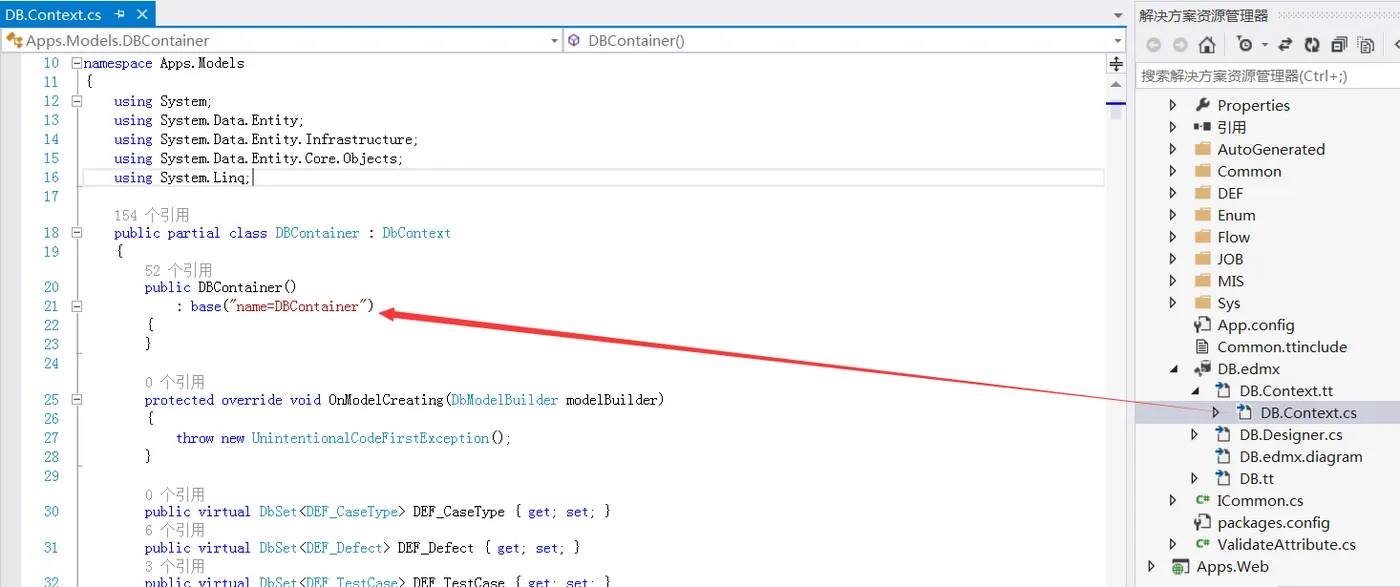The width and height of the screenshot is (1400, 587).
Task: Click inside the Solution Explorer search box
Action: (x=1268, y=75)
